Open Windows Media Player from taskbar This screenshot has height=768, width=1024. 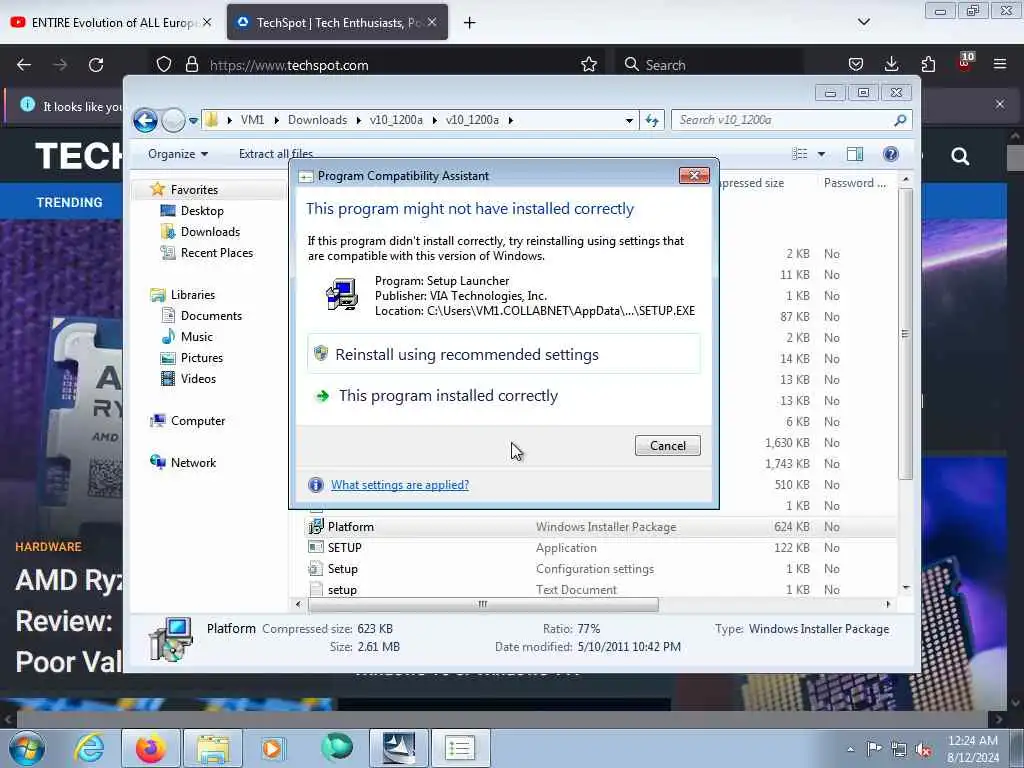[273, 748]
